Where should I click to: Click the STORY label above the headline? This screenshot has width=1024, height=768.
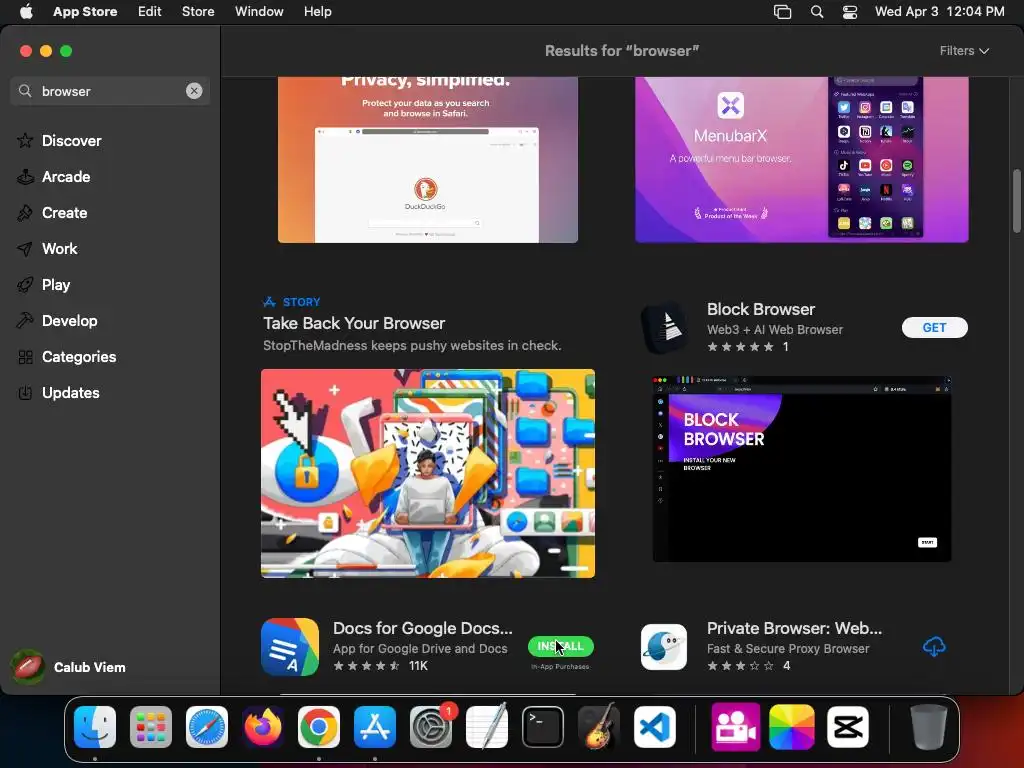(x=301, y=302)
